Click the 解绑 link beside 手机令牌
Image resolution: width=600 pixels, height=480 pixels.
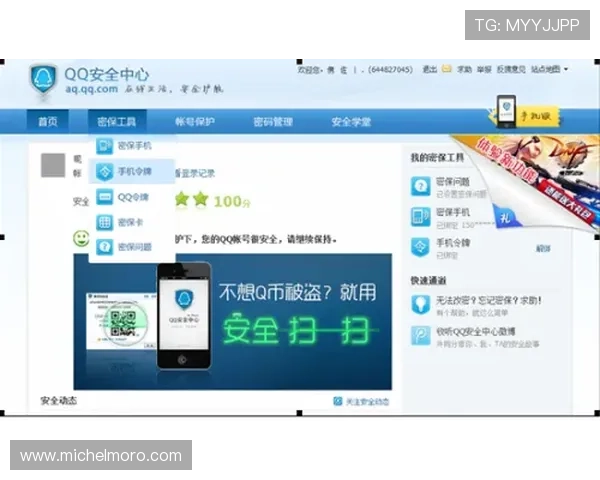[543, 249]
